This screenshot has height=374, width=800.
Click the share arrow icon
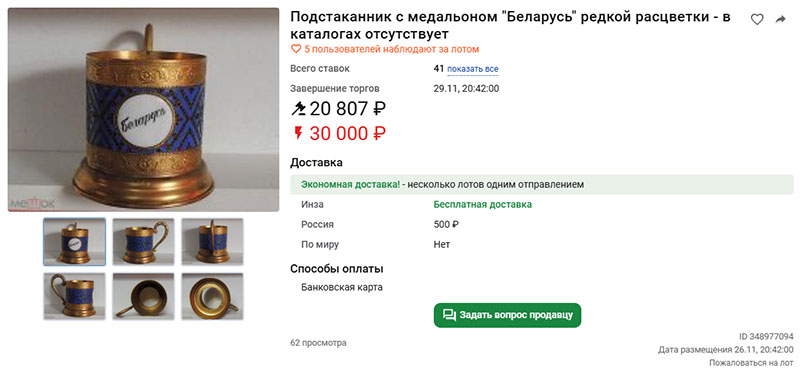pos(781,19)
